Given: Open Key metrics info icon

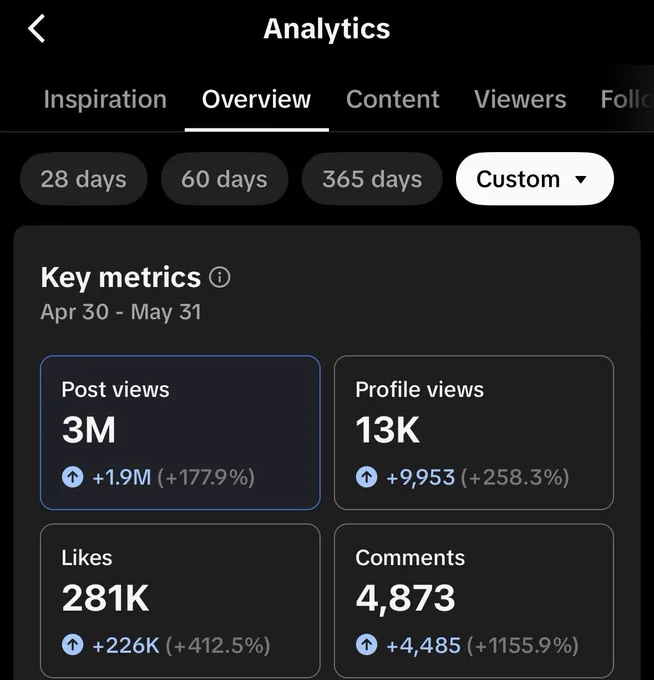Looking at the screenshot, I should (220, 278).
